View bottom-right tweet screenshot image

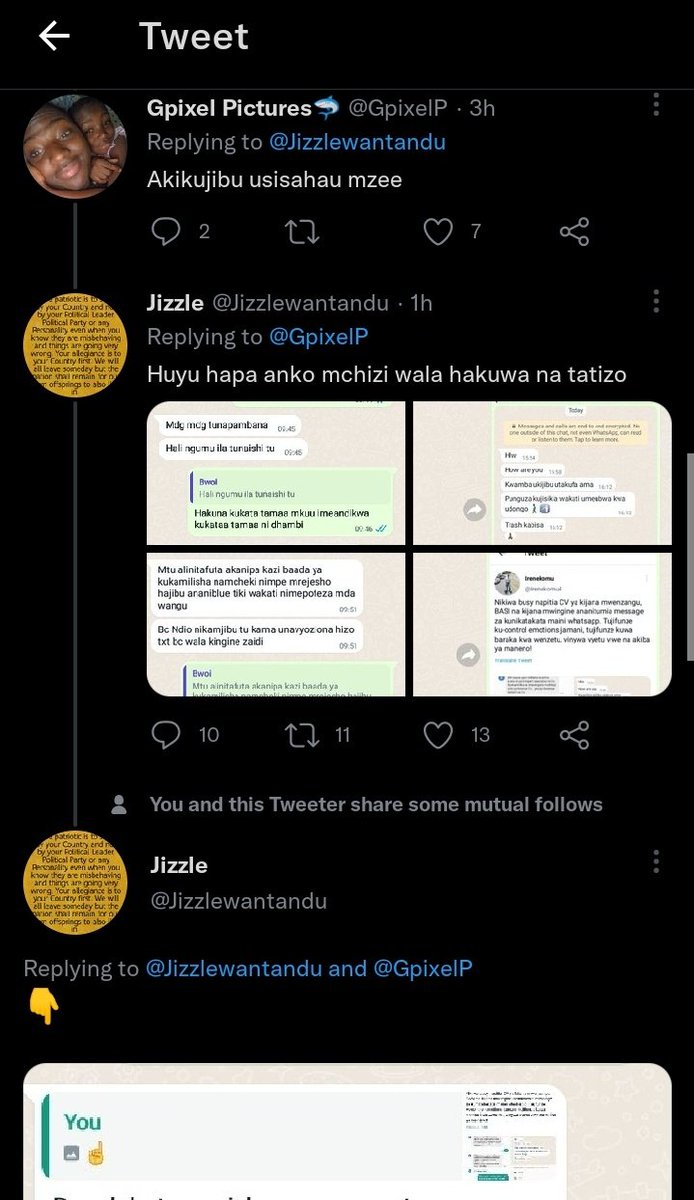tap(542, 624)
